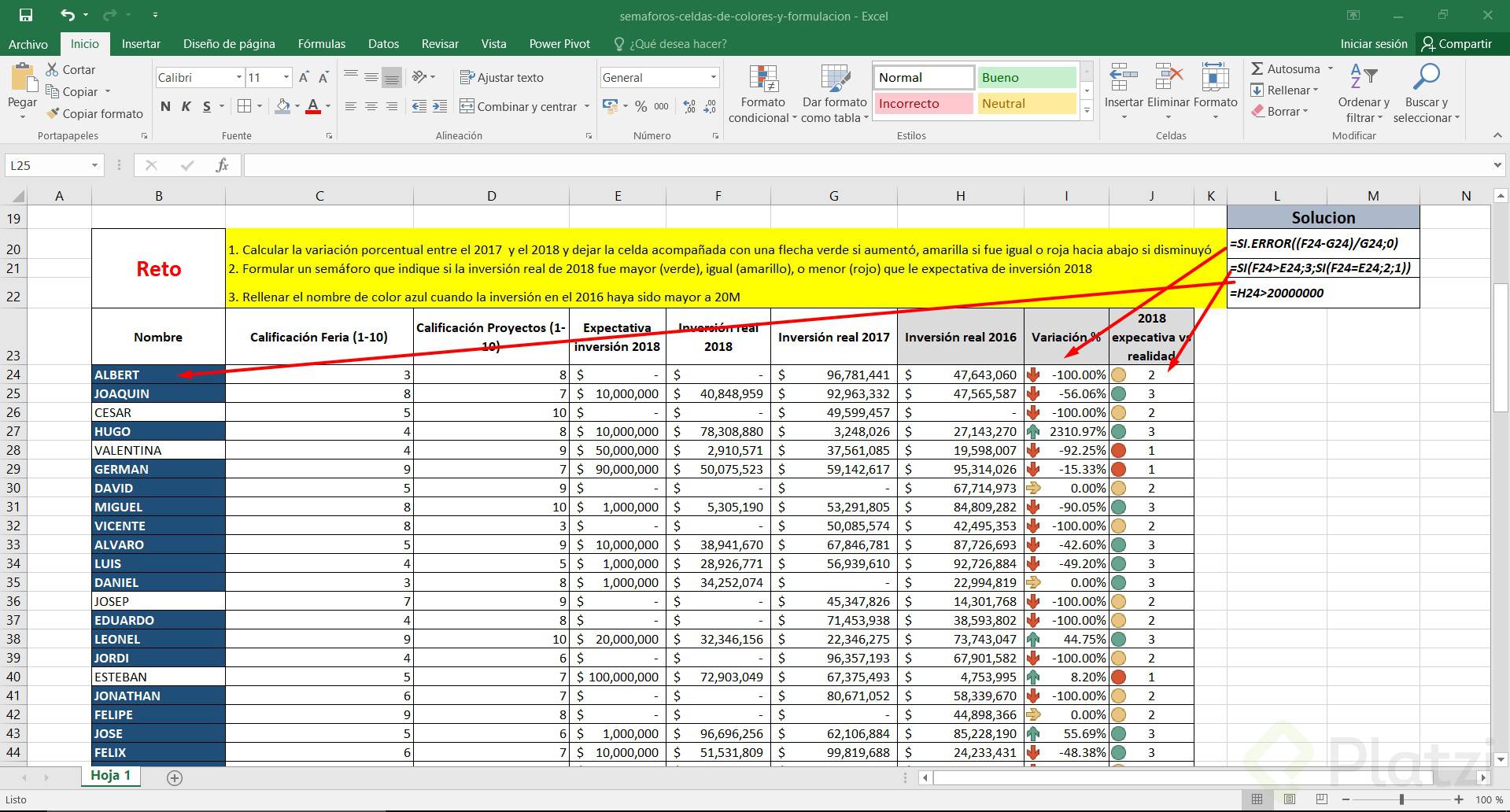Switch to the Insertar tab
Screen dimensions: 1510x812
pyautogui.click(x=141, y=44)
